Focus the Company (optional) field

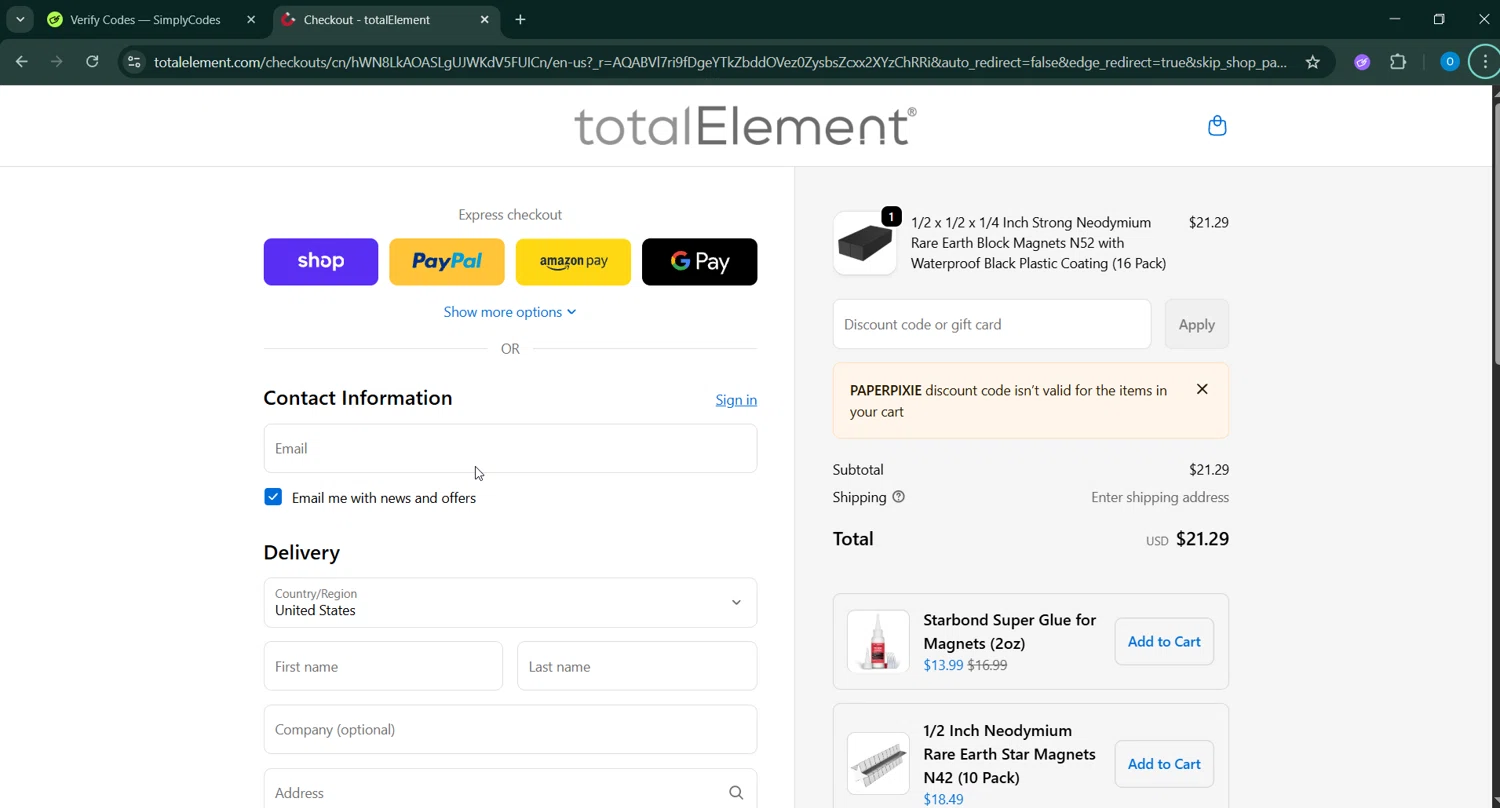(510, 729)
